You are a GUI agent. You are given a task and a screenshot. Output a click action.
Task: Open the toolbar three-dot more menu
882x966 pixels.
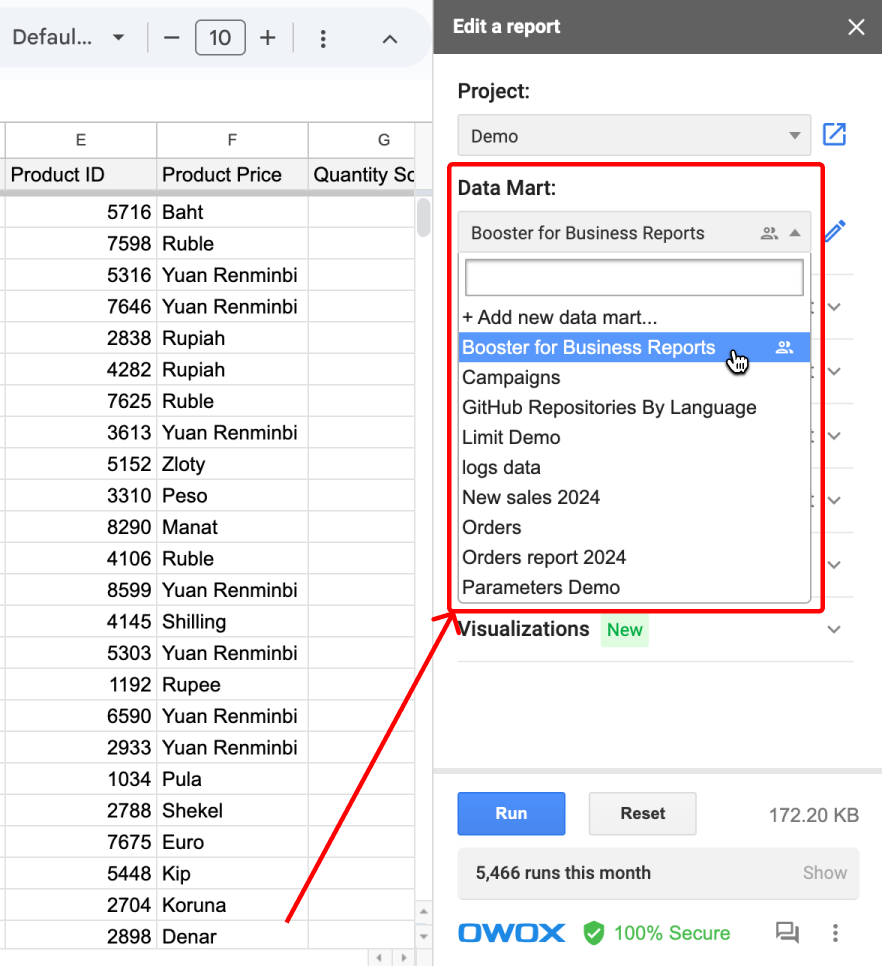point(323,39)
